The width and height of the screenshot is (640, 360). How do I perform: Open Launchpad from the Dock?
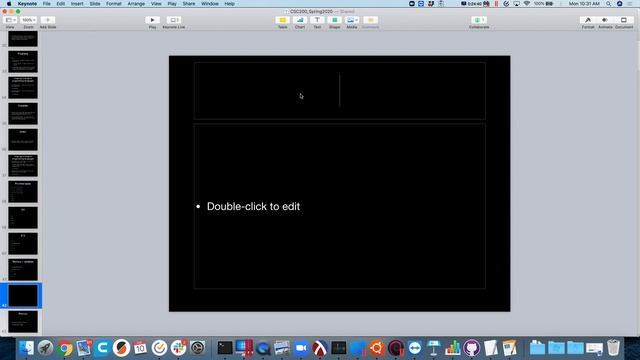coord(45,348)
